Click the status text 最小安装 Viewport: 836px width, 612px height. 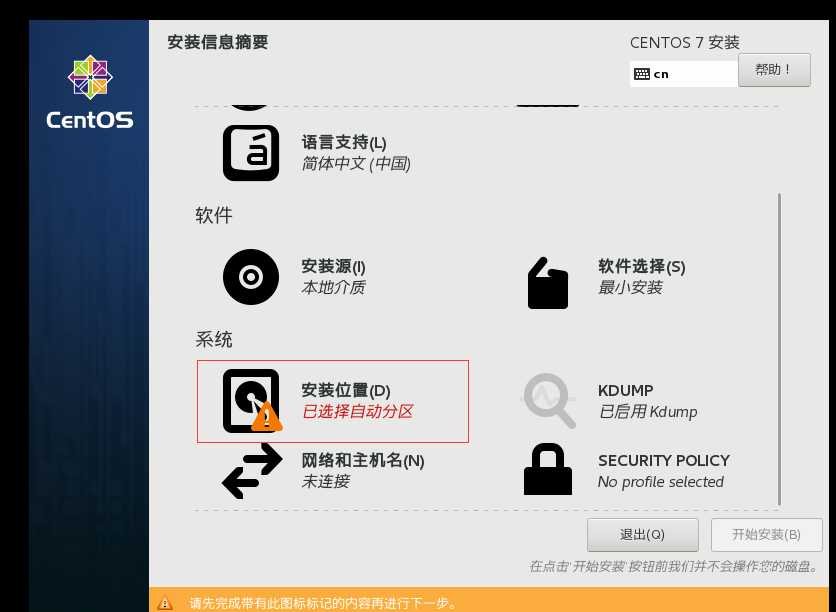tap(630, 287)
